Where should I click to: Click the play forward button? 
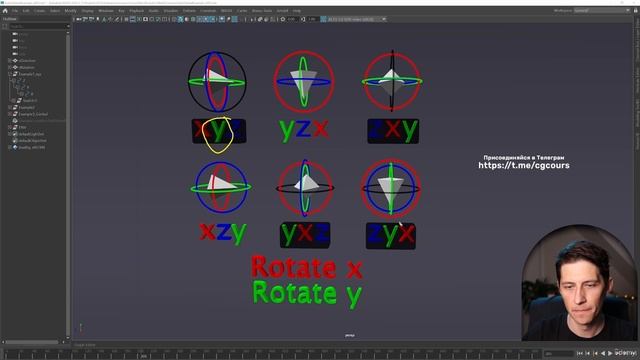[x=610, y=353]
